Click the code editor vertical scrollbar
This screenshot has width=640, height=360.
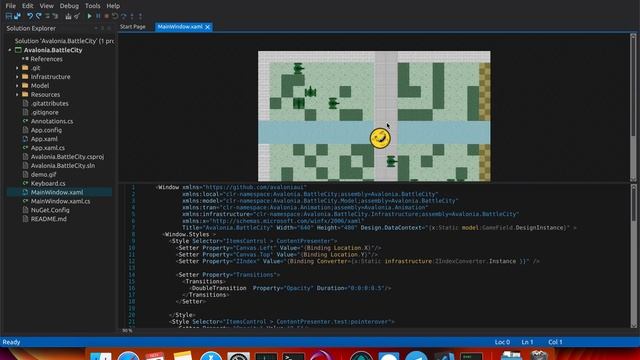(633, 256)
